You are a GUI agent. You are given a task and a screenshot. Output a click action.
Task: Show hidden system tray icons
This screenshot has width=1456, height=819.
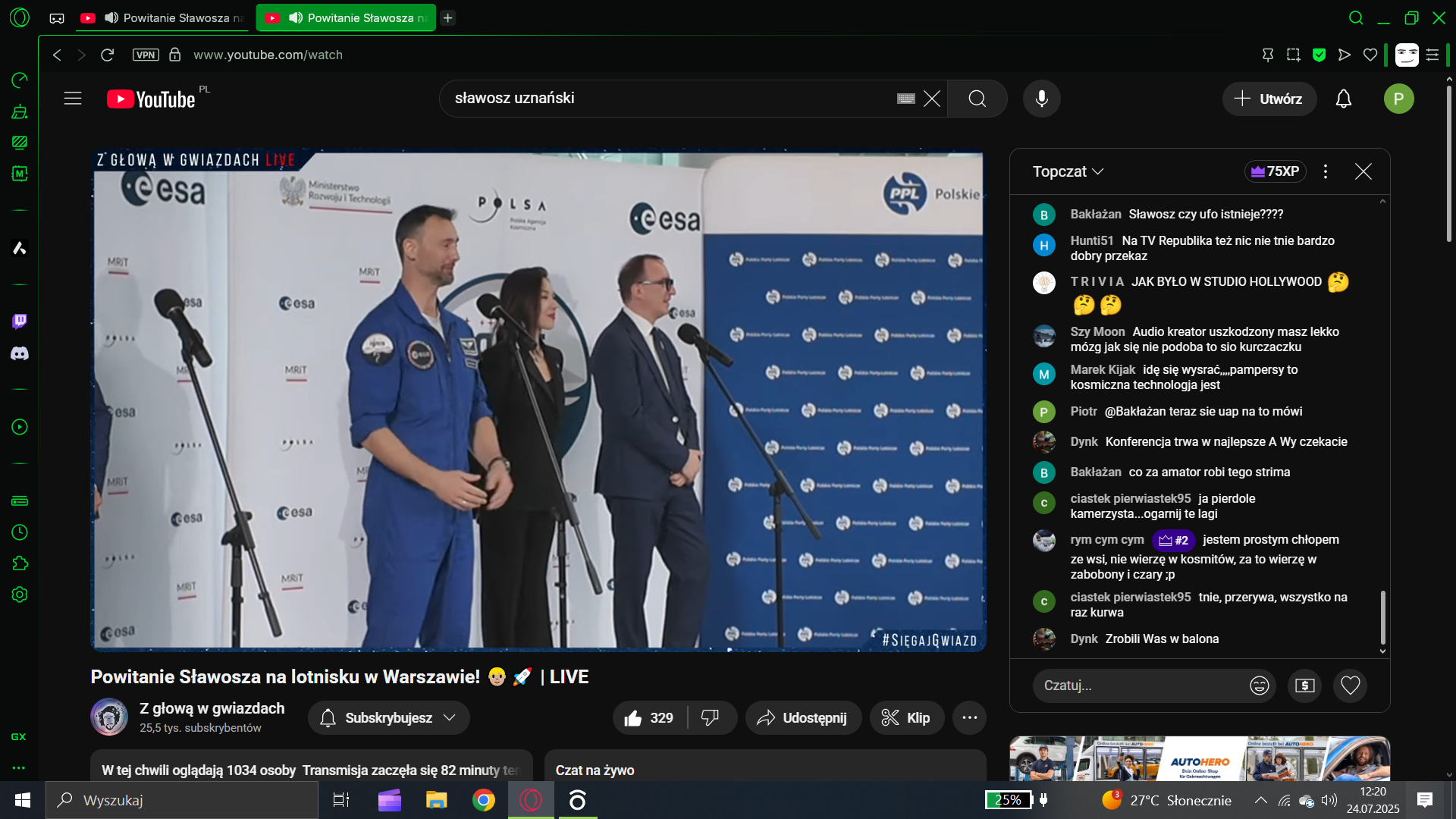(x=1260, y=800)
